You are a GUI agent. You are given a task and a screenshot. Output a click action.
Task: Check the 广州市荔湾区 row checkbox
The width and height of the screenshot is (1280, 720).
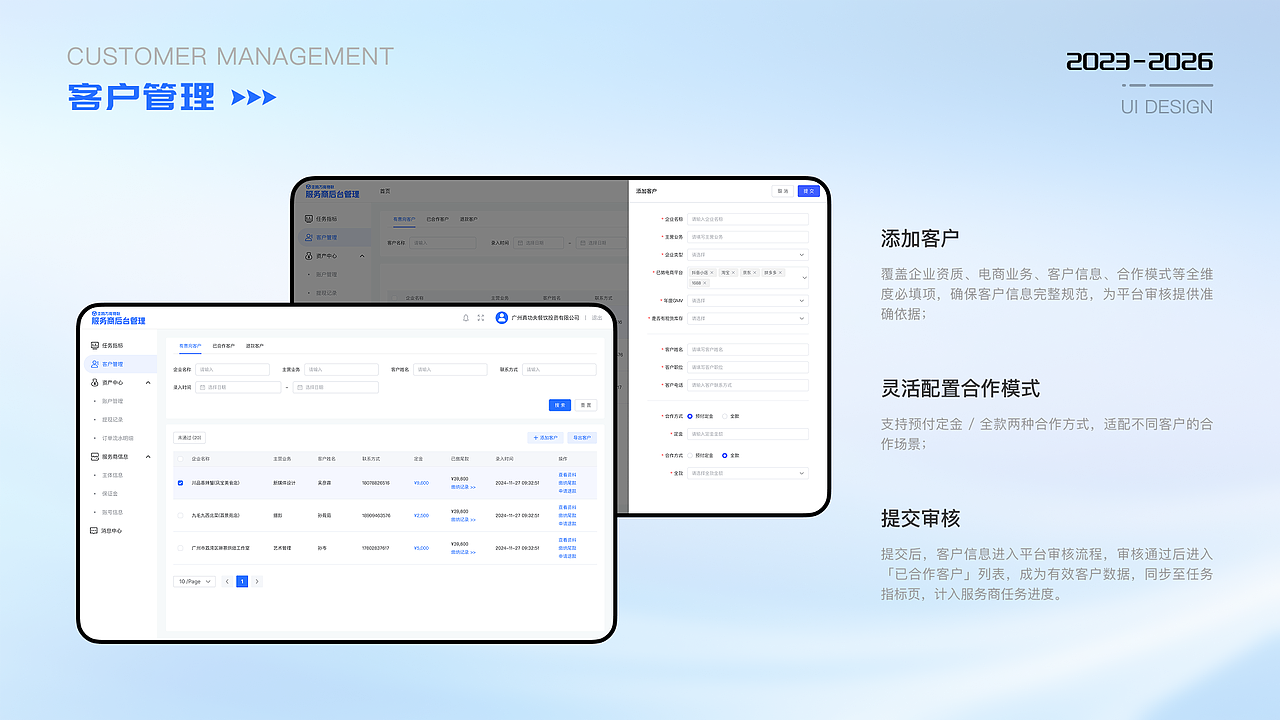pyautogui.click(x=180, y=548)
